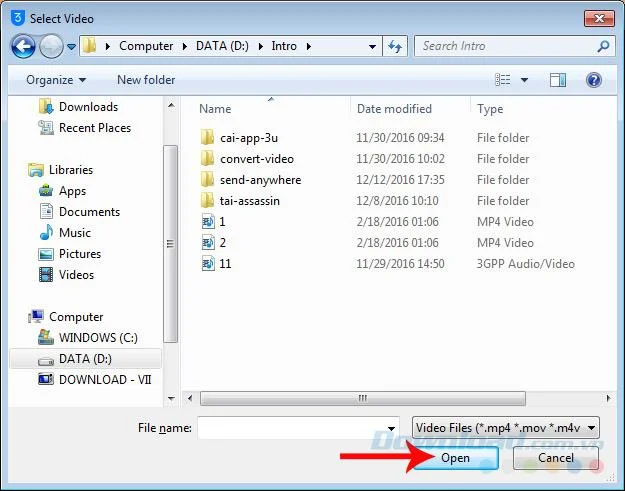Click navigation pane vertical scrollbar thumb
This screenshot has height=491, width=625.
click(x=171, y=244)
